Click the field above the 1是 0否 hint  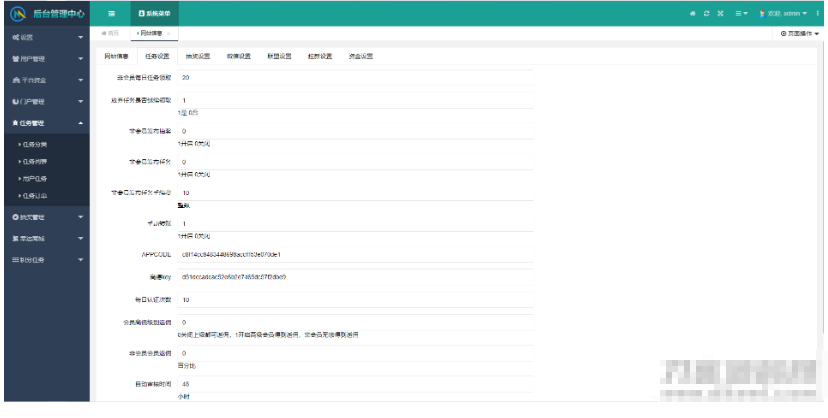pos(355,100)
